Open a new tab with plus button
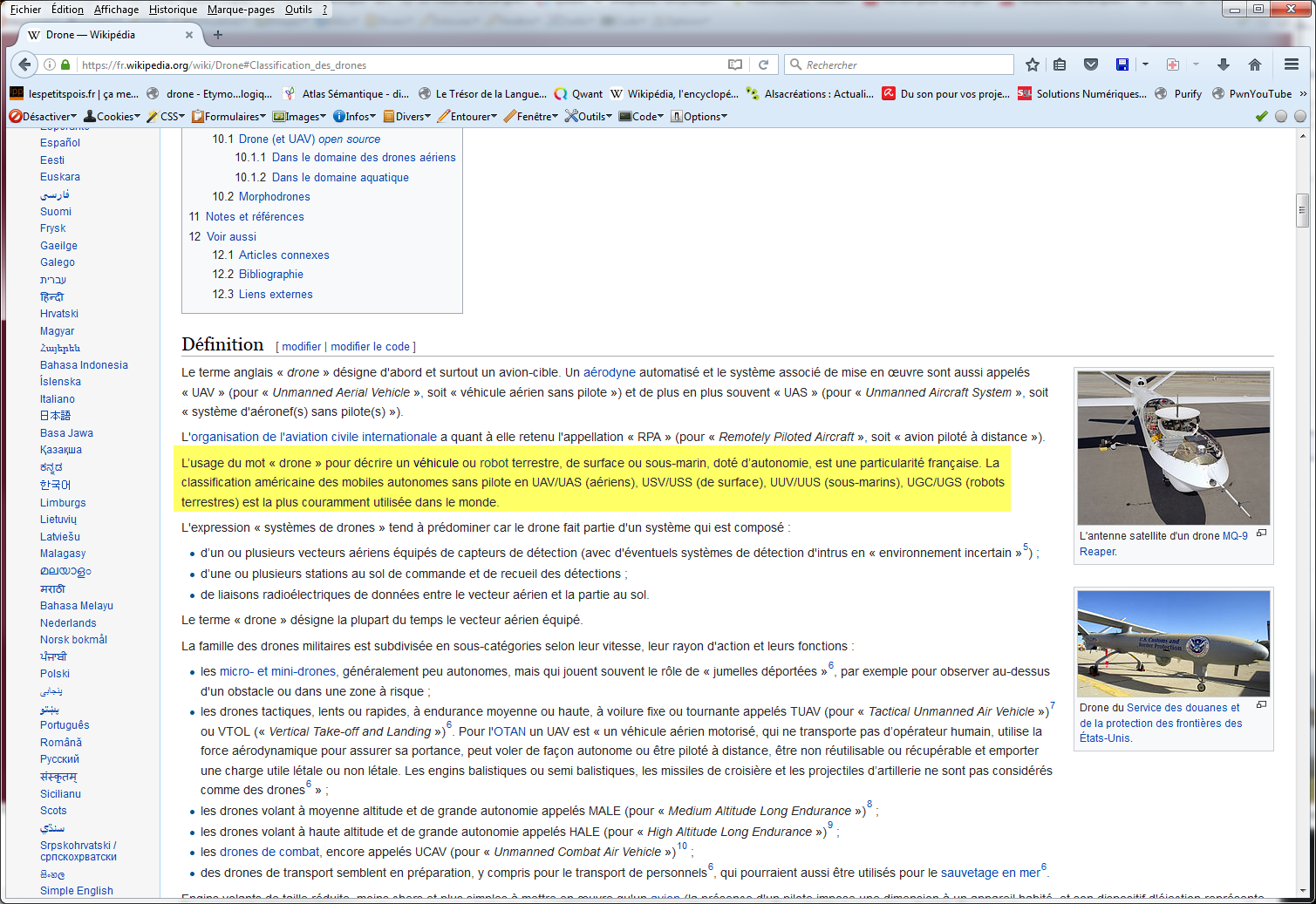The width and height of the screenshot is (1316, 904). tap(218, 35)
